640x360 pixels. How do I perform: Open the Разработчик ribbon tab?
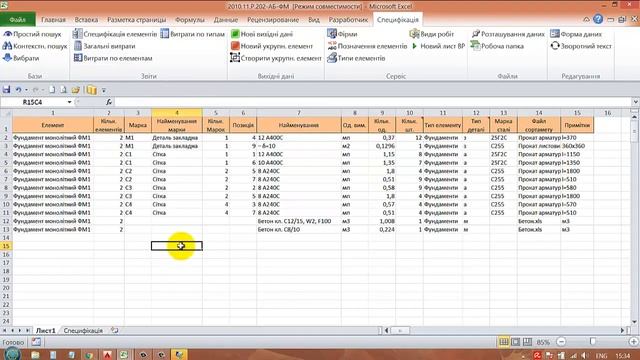coord(348,20)
